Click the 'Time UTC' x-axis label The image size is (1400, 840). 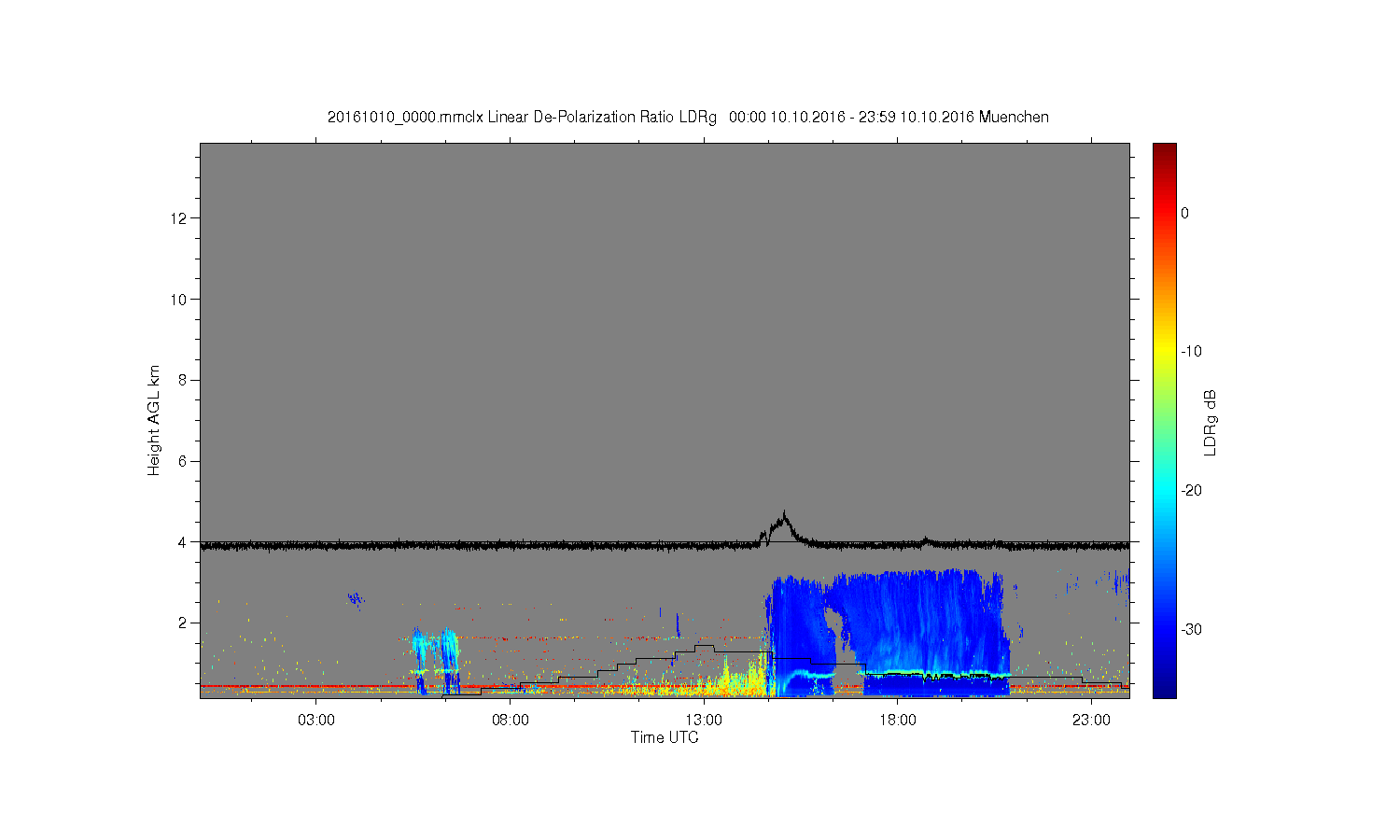tap(665, 737)
